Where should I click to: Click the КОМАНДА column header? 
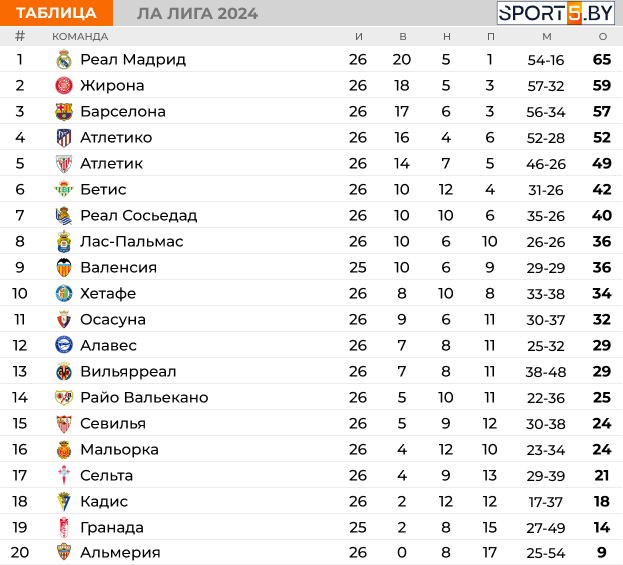(80, 37)
